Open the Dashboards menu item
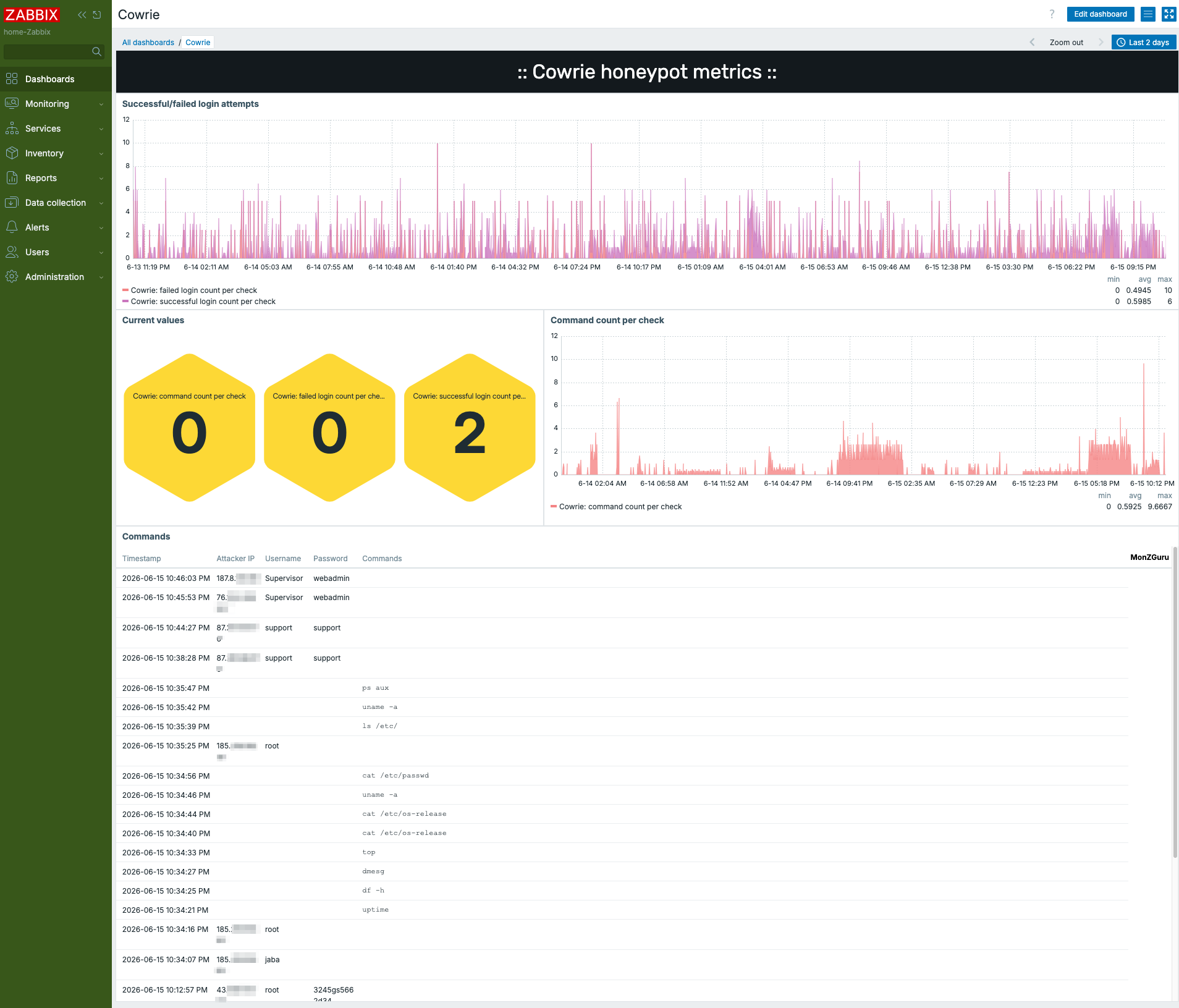Image resolution: width=1179 pixels, height=1008 pixels. (56, 79)
